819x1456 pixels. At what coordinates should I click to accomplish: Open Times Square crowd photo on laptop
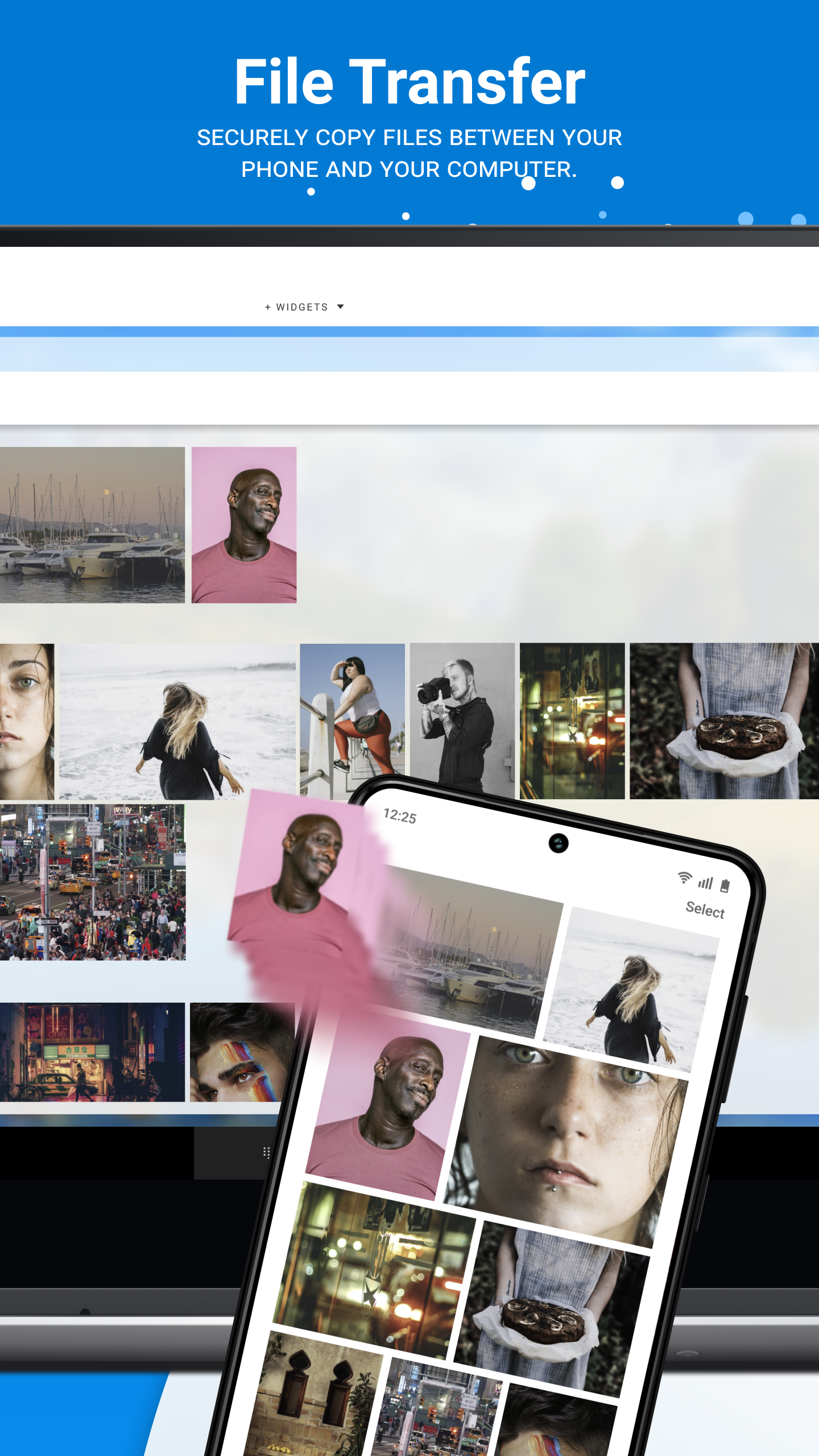[x=93, y=882]
